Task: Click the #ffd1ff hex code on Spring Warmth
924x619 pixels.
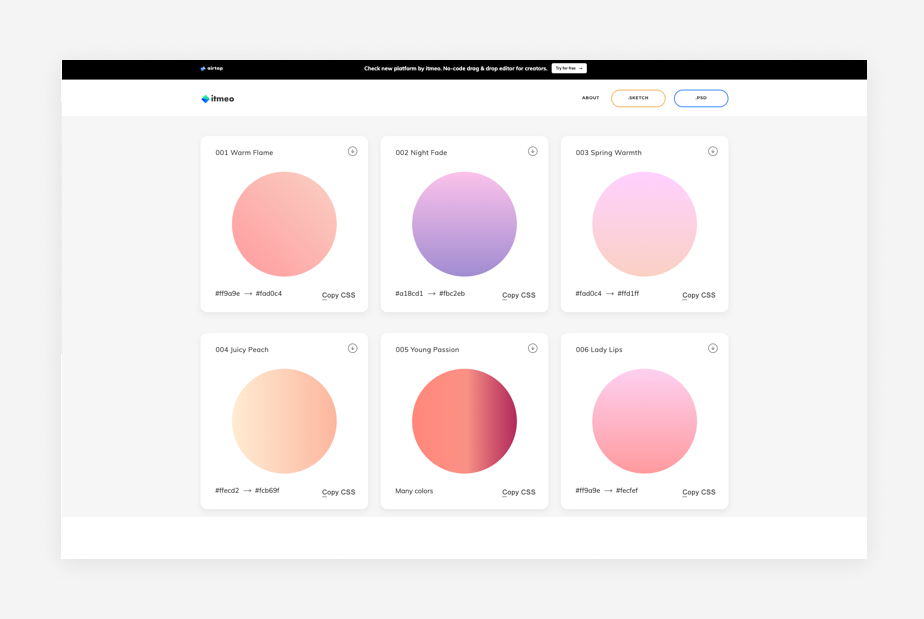Action: (628, 294)
